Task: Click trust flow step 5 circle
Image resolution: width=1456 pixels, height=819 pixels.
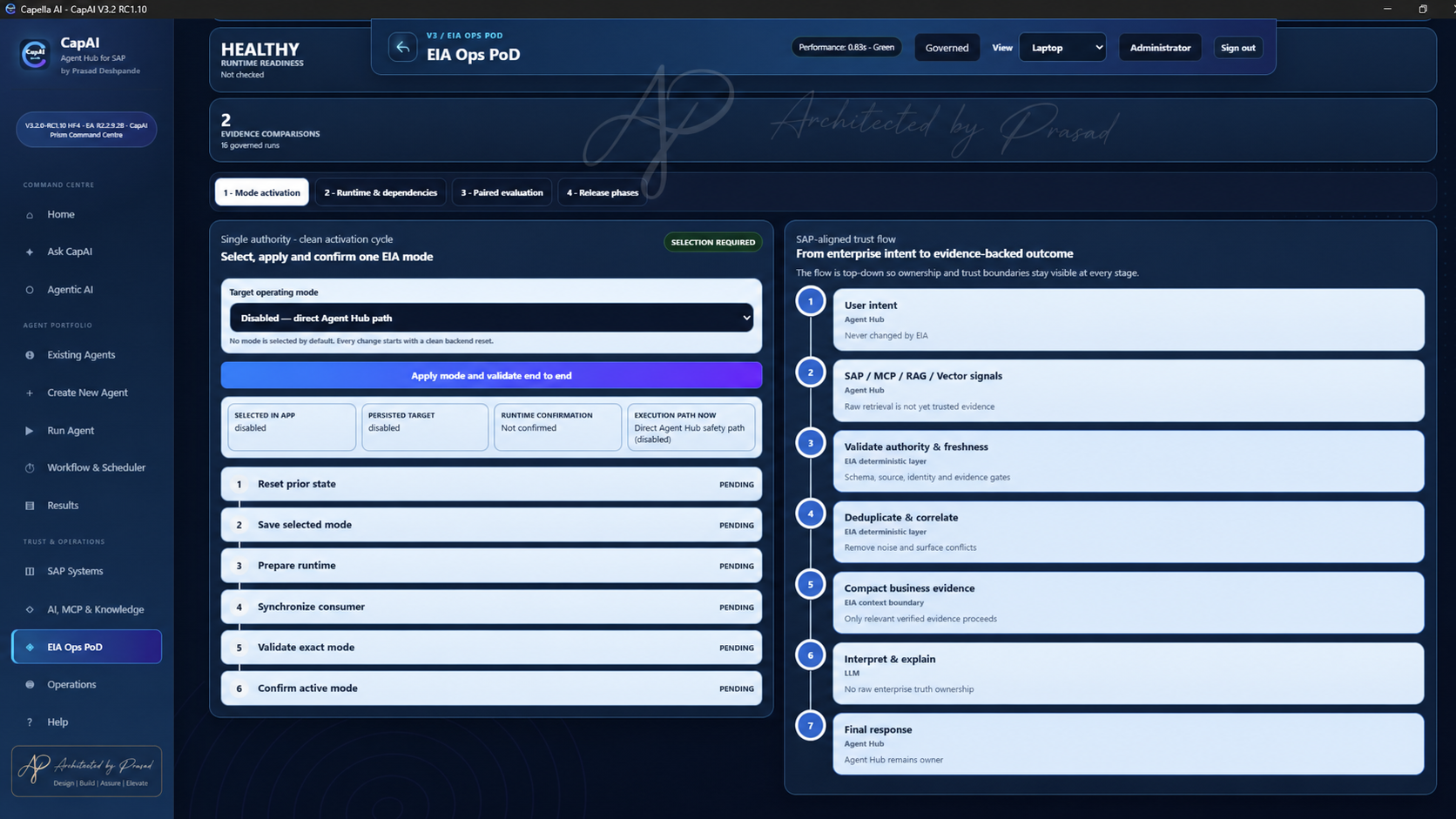Action: (x=811, y=584)
